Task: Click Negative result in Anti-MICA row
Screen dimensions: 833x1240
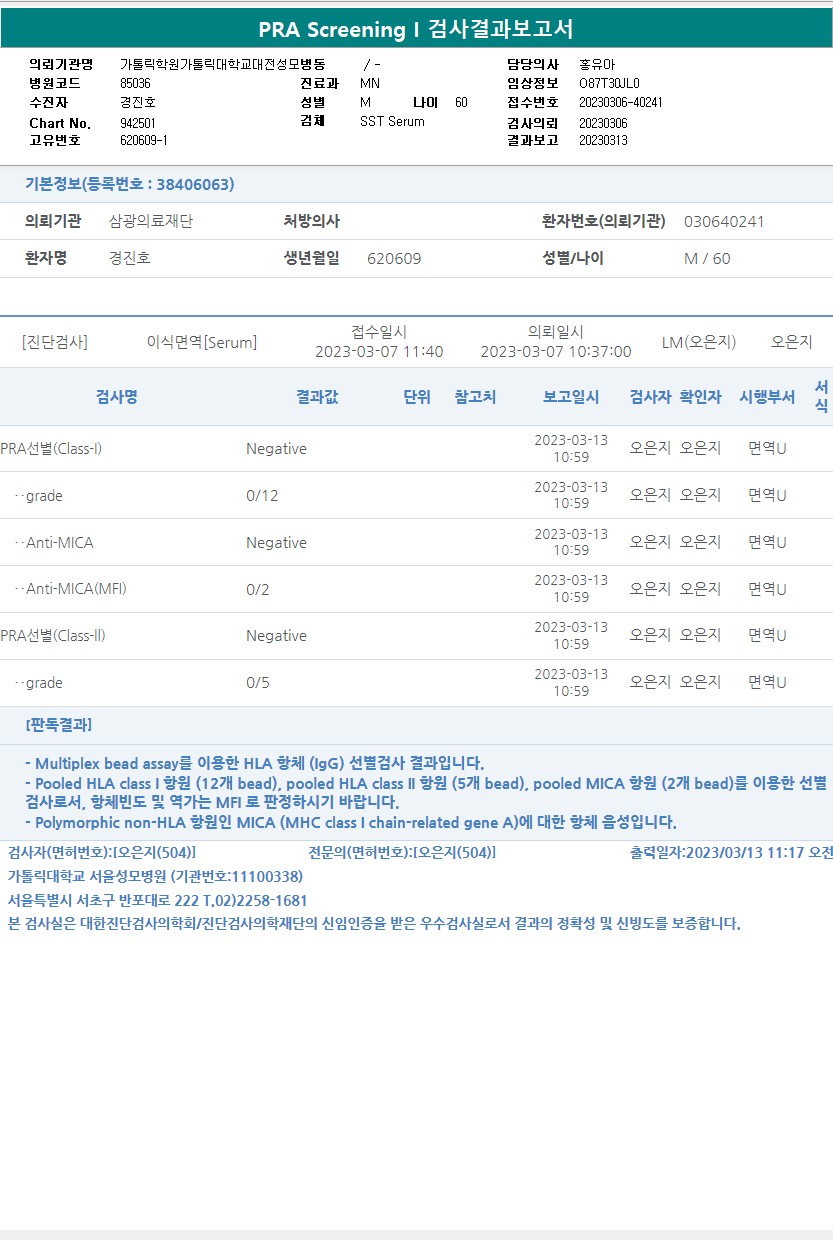Action: (x=276, y=542)
